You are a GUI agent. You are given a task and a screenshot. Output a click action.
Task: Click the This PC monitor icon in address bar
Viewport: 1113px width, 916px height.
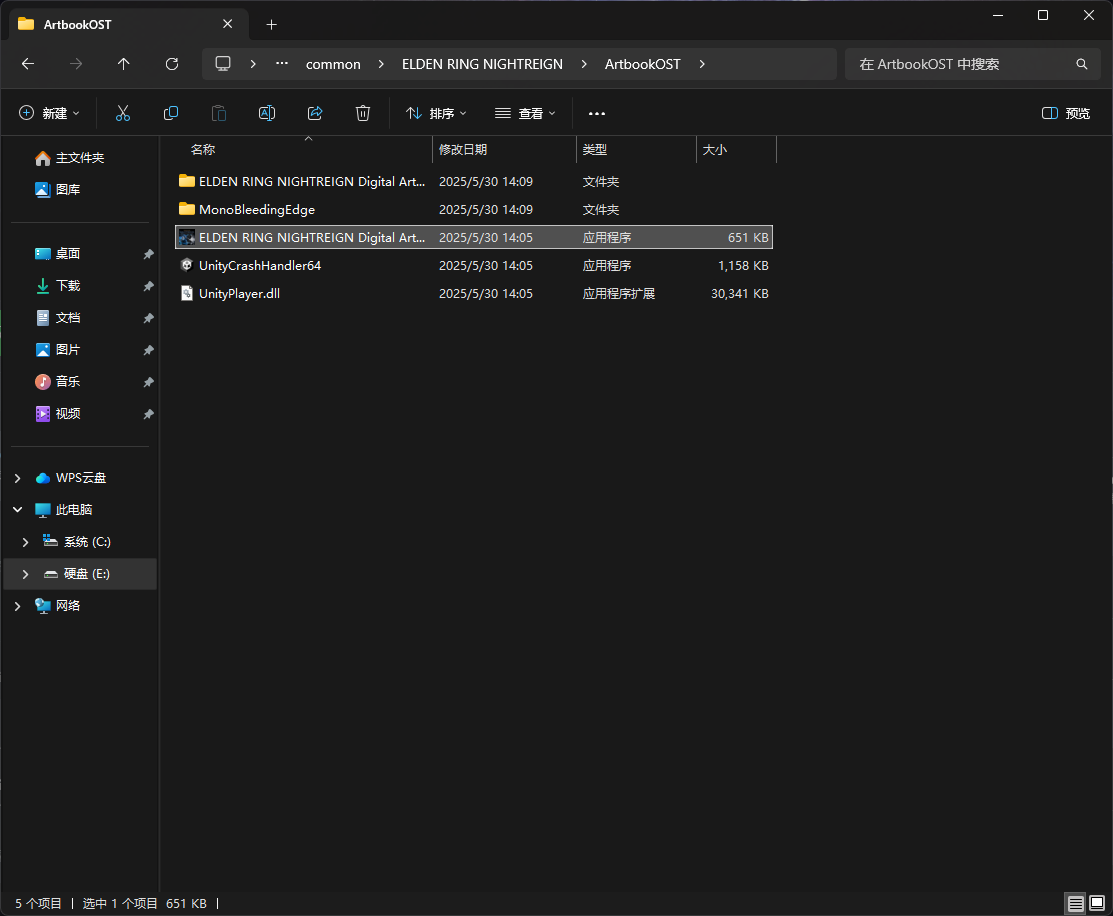click(223, 64)
